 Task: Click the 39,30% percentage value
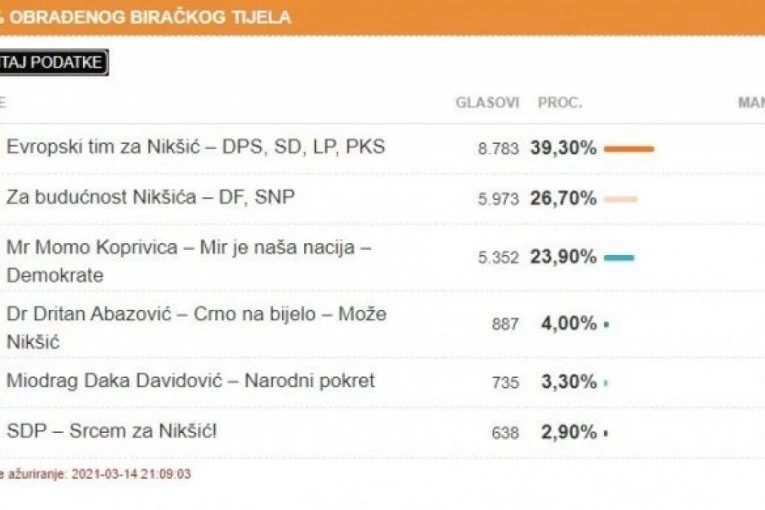click(x=564, y=148)
